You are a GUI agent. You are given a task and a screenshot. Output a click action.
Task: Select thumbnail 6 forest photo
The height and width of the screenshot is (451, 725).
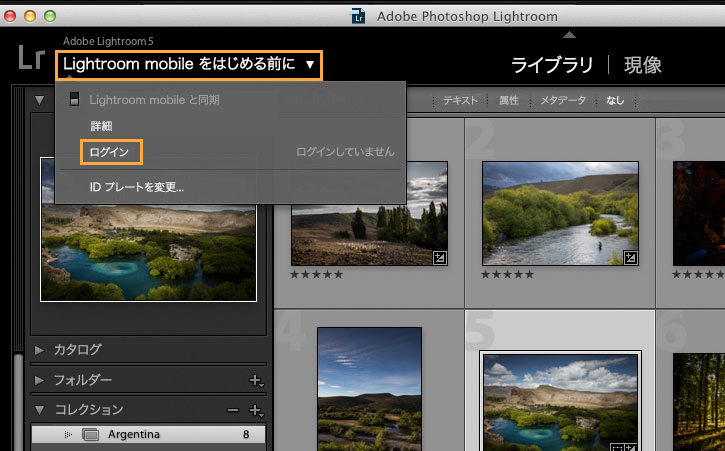[x=699, y=402]
